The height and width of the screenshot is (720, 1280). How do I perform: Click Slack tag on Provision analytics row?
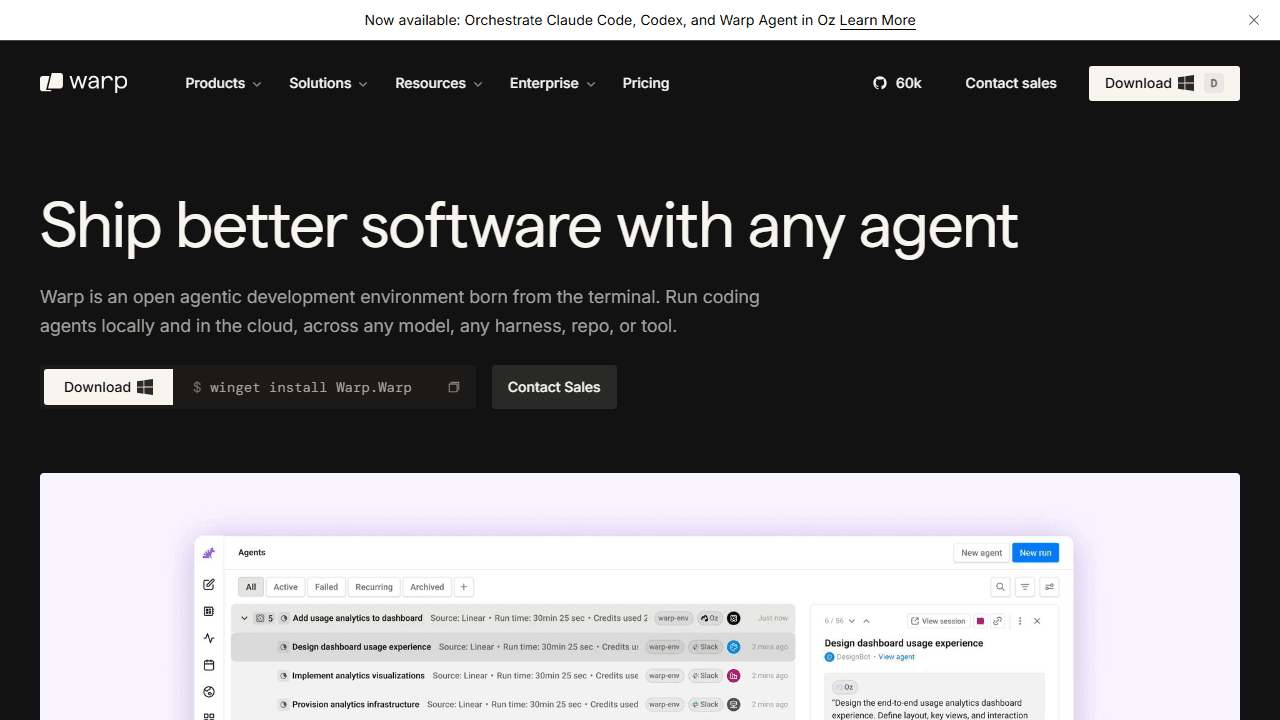(705, 705)
